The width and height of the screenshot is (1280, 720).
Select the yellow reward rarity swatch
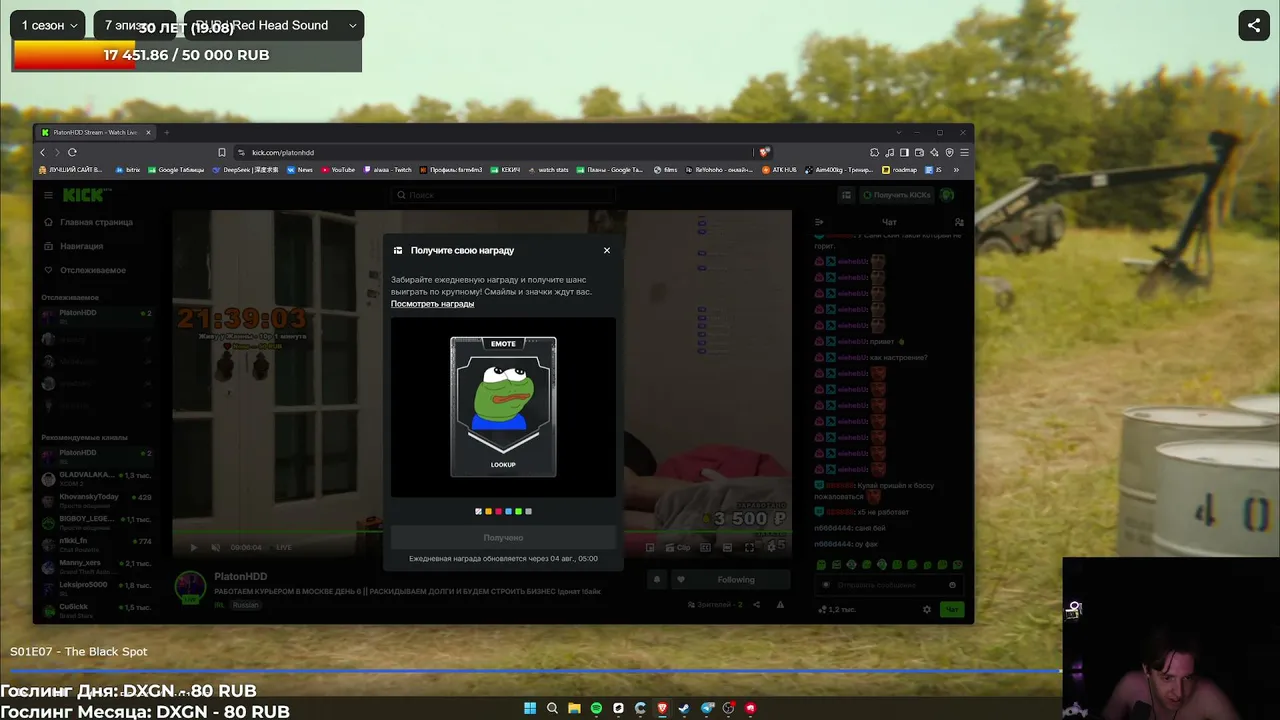click(x=488, y=511)
